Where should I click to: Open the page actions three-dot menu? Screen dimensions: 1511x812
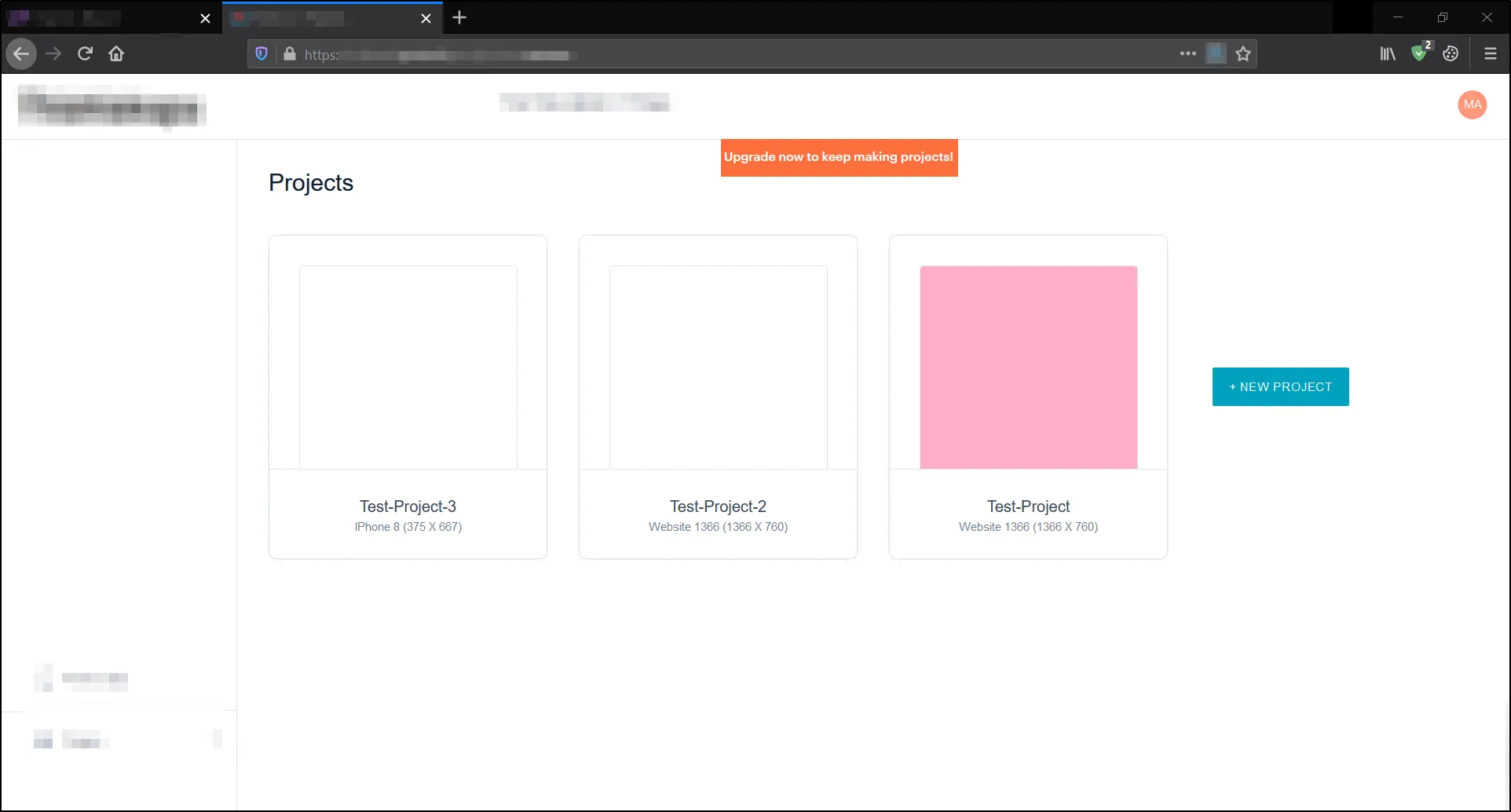pyautogui.click(x=1187, y=53)
